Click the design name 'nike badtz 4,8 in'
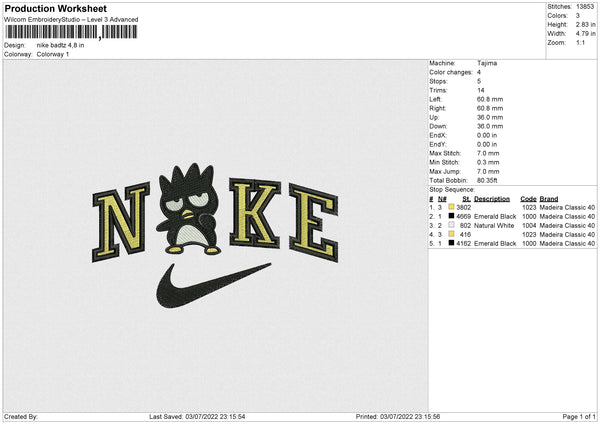The height and width of the screenshot is (424, 600). pyautogui.click(x=60, y=45)
